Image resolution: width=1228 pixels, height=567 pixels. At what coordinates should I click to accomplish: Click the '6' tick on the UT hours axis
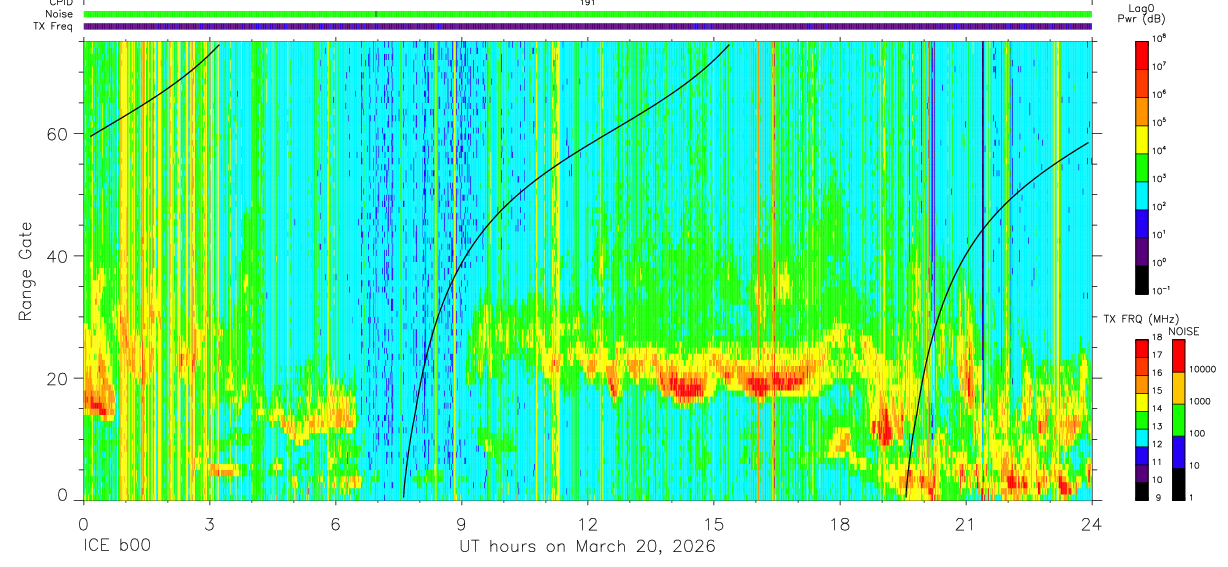click(335, 523)
